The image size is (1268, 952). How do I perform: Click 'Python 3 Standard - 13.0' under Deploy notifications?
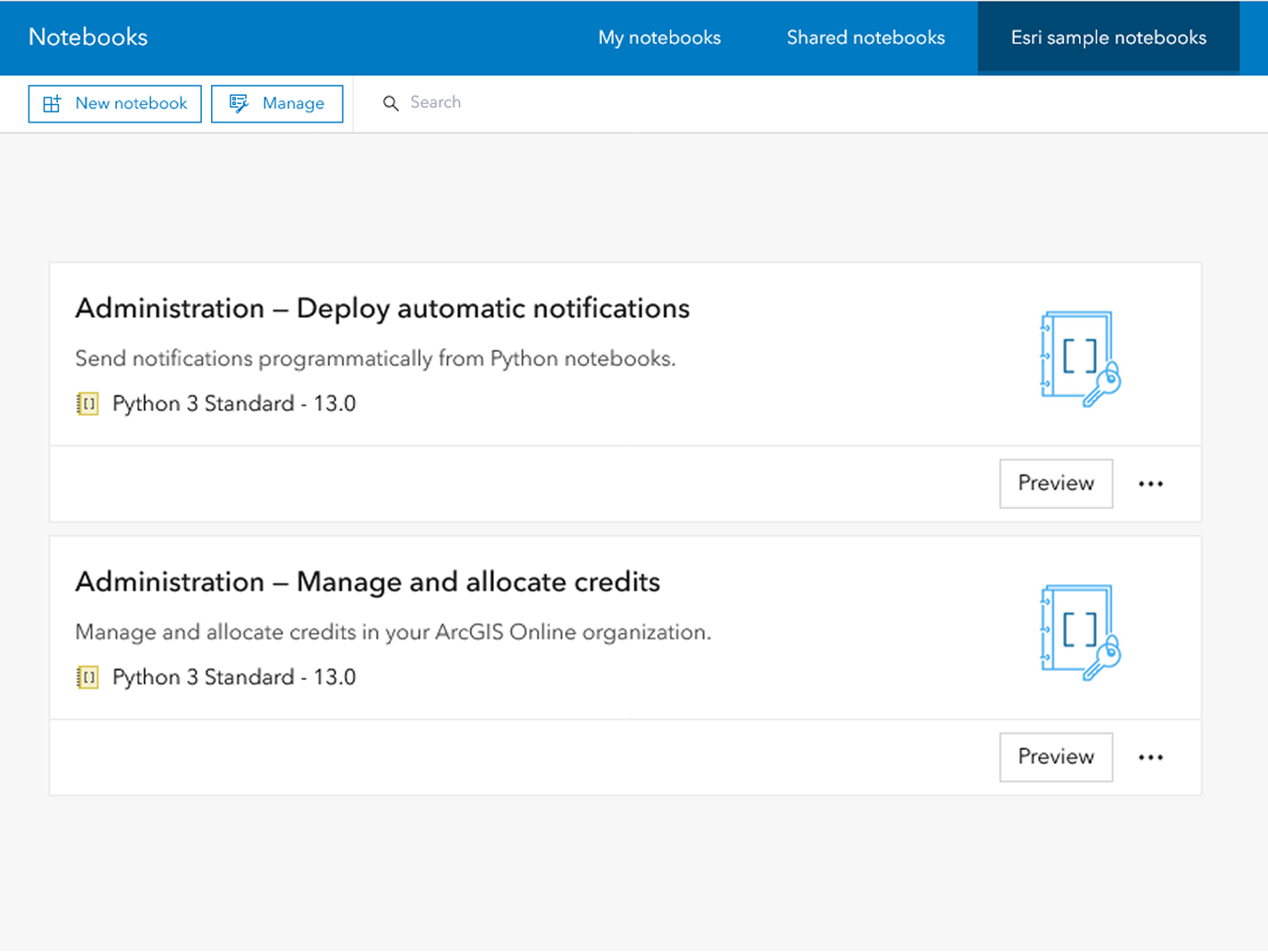click(234, 404)
